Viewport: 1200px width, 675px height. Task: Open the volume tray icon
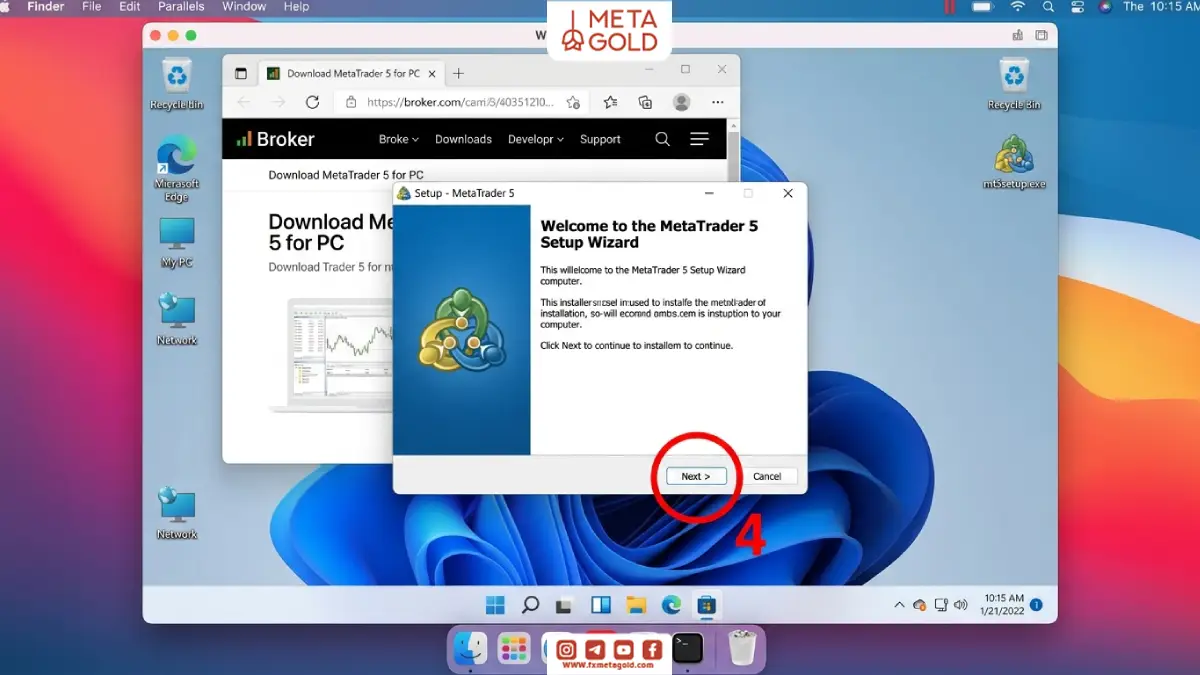point(961,605)
